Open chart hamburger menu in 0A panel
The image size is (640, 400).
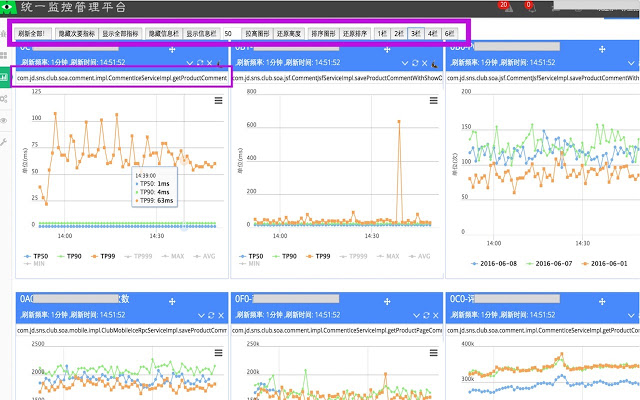[x=218, y=353]
